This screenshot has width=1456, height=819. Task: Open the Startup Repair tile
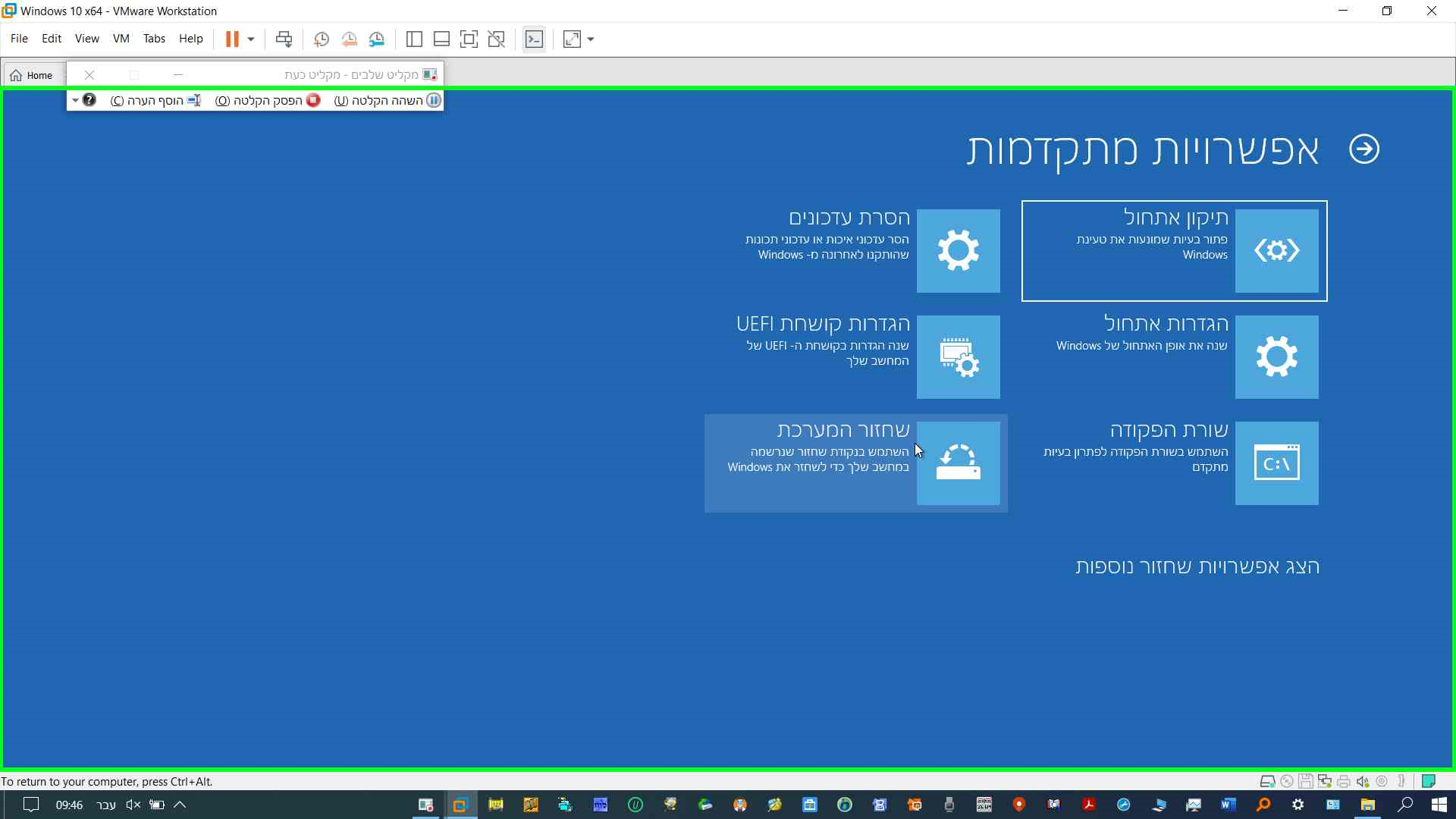(x=1276, y=250)
